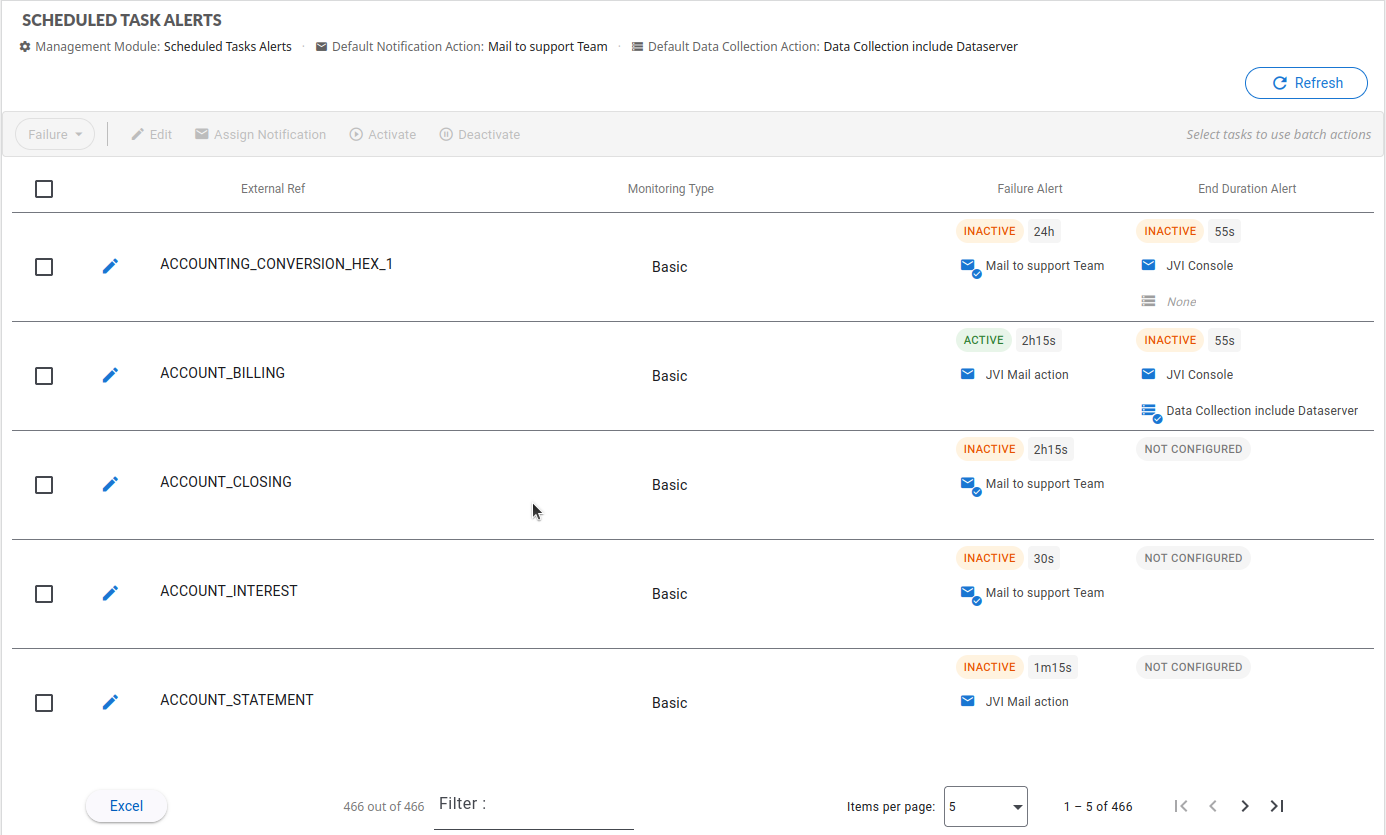
Task: Open edit pencil for ACCOUNT_CLOSING
Action: (110, 484)
